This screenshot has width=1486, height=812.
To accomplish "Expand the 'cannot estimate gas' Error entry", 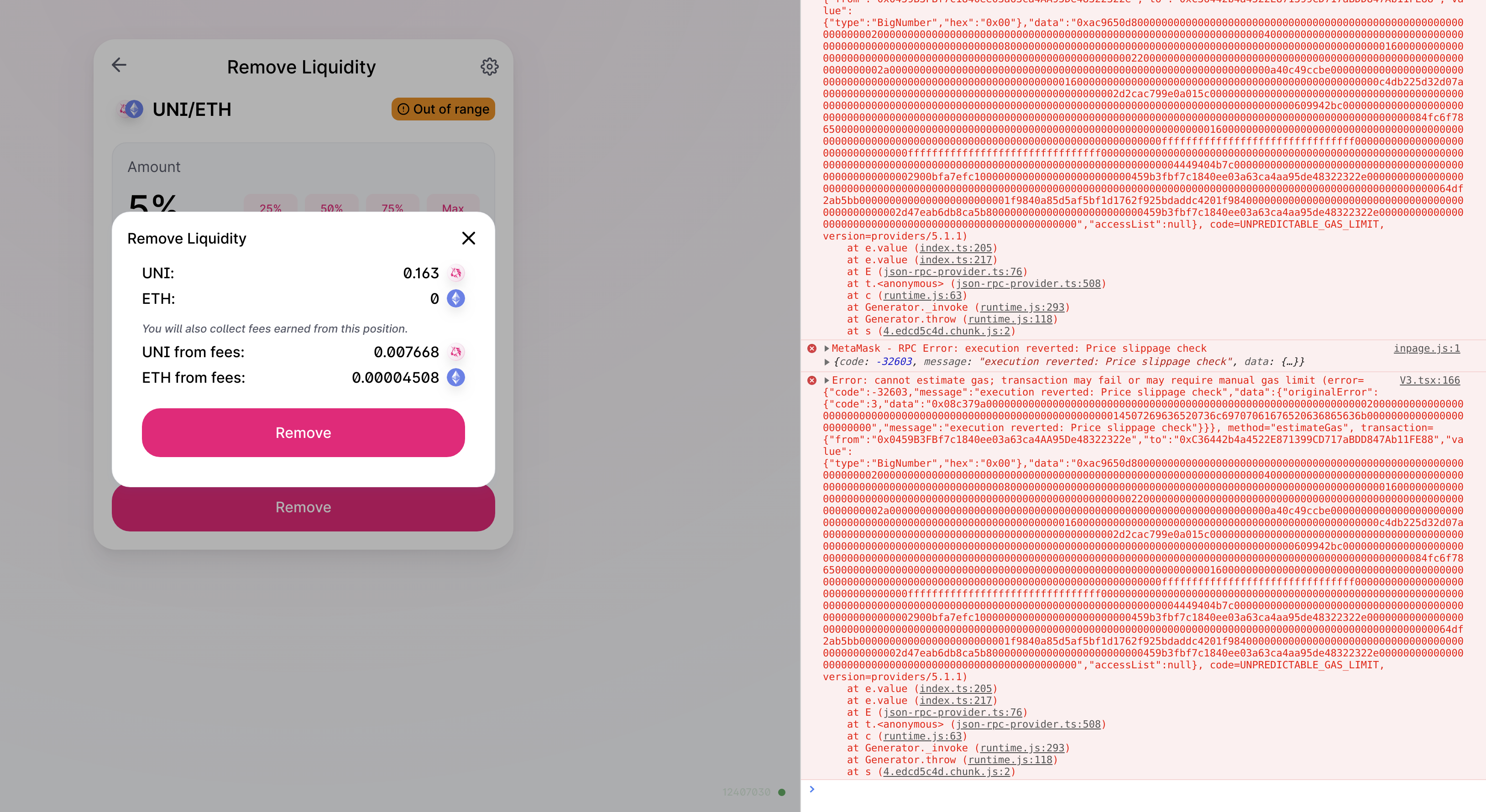I will tap(827, 380).
